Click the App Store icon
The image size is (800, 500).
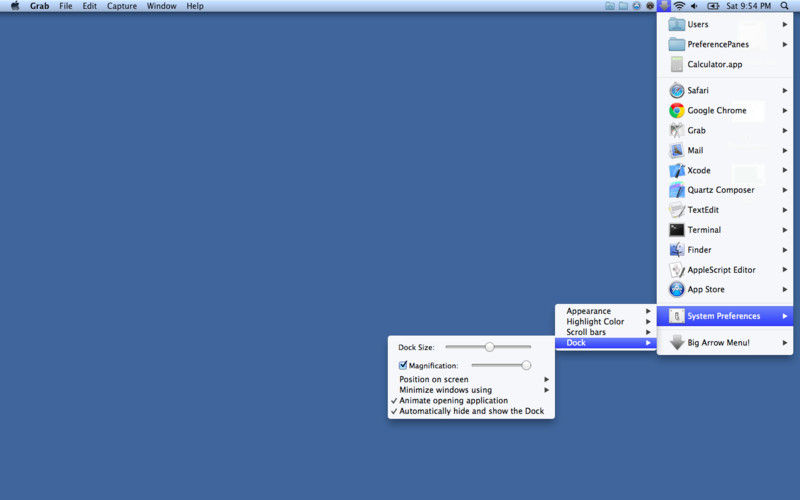pyautogui.click(x=677, y=289)
